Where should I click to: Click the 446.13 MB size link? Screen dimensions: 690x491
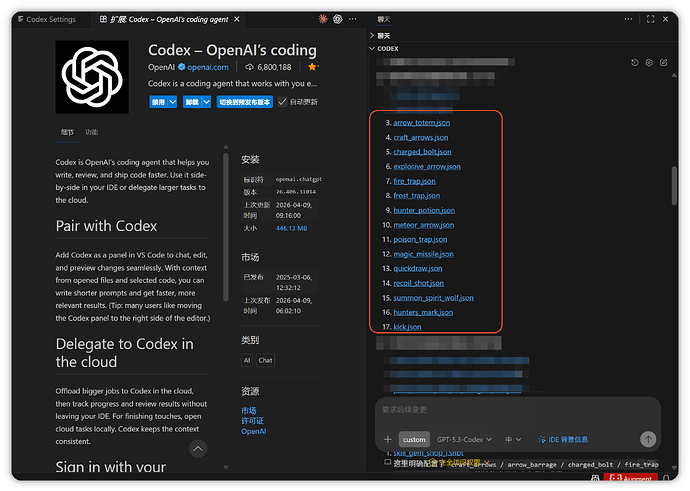[291, 228]
